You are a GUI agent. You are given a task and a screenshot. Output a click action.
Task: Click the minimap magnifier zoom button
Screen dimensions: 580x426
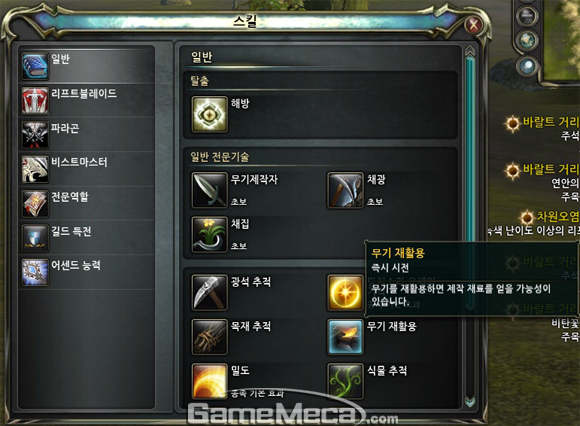click(527, 67)
